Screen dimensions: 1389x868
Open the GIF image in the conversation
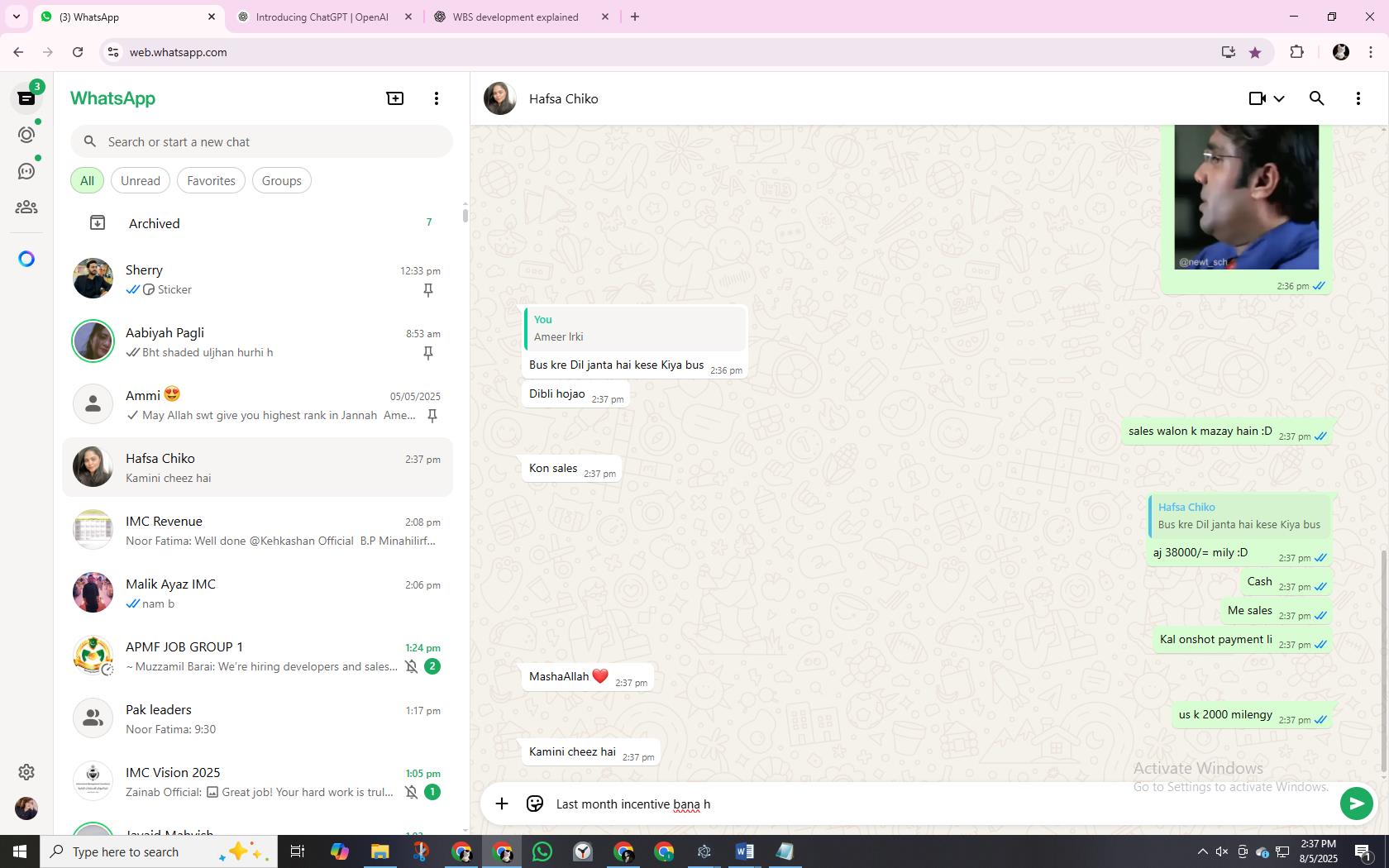[x=1246, y=197]
